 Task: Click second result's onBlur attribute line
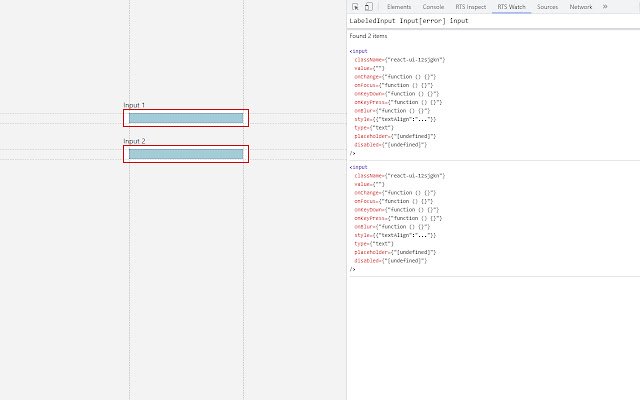point(392,227)
